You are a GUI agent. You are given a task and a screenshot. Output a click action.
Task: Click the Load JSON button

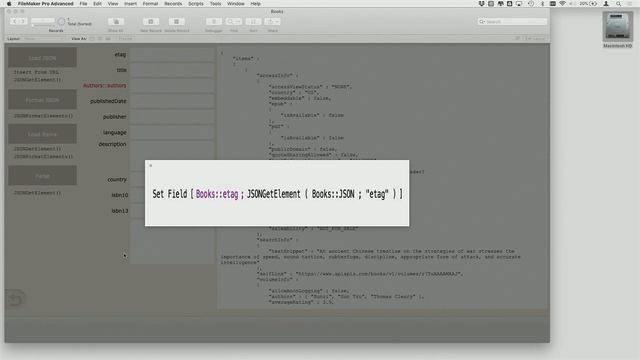pos(42,58)
